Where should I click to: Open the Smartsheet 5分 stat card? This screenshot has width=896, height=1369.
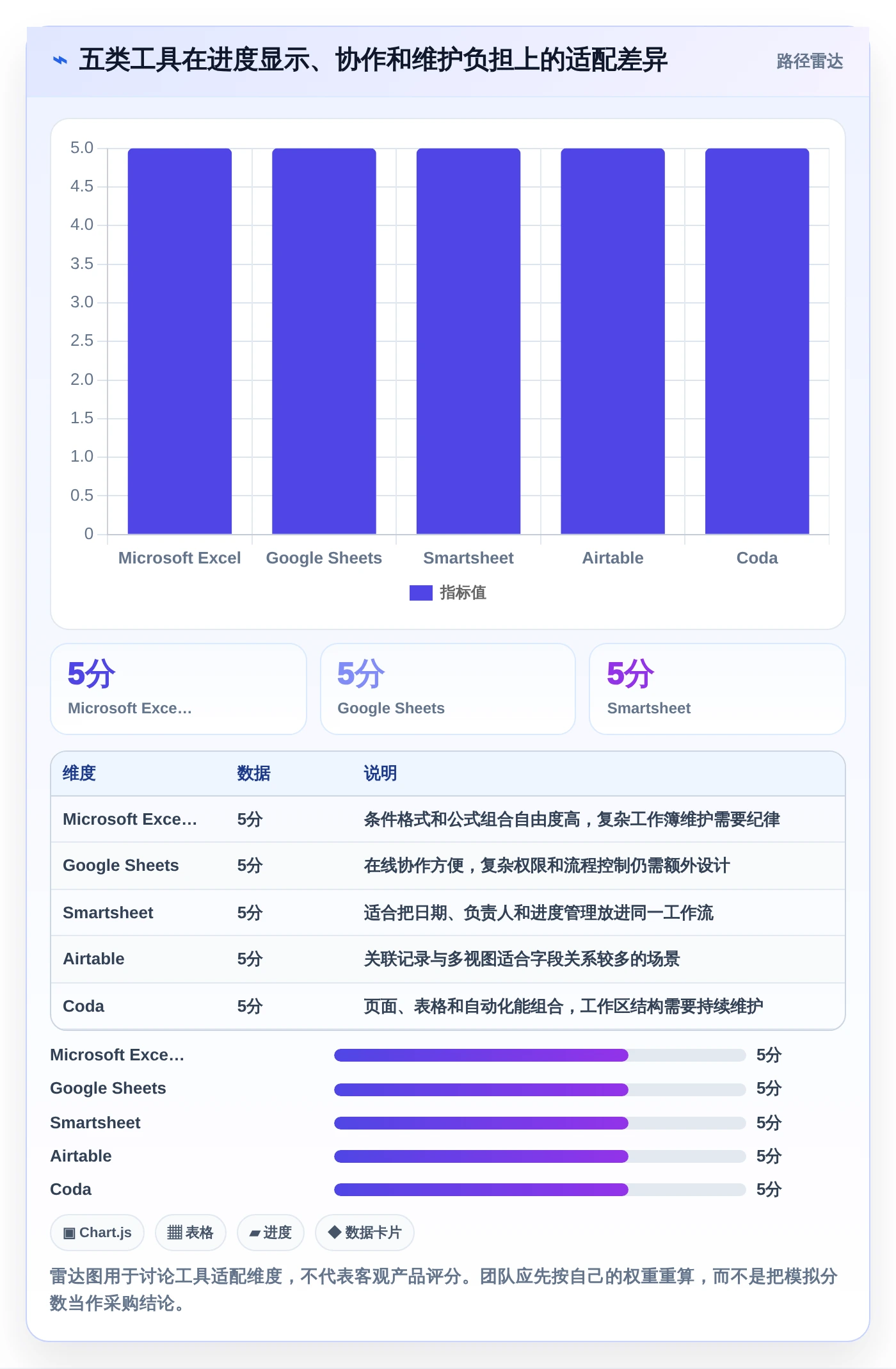pos(717,689)
